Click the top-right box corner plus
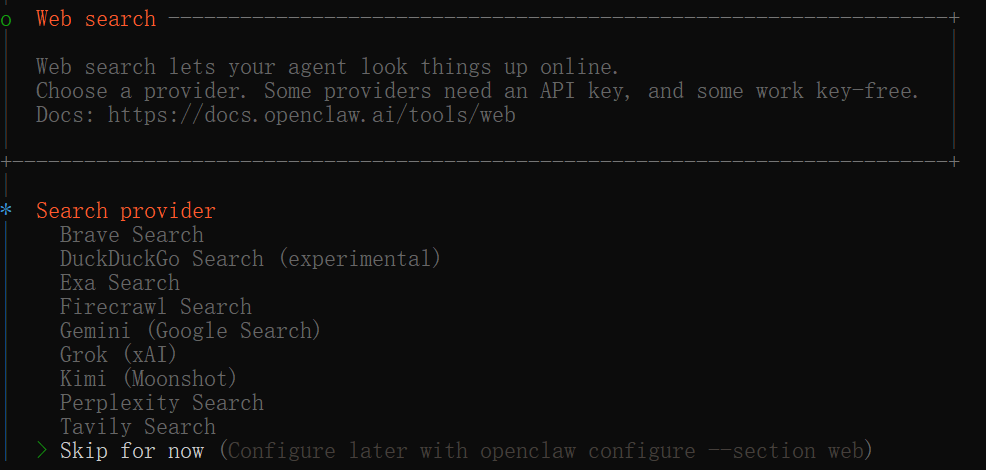Screen dimensions: 986x470 [x=954, y=18]
